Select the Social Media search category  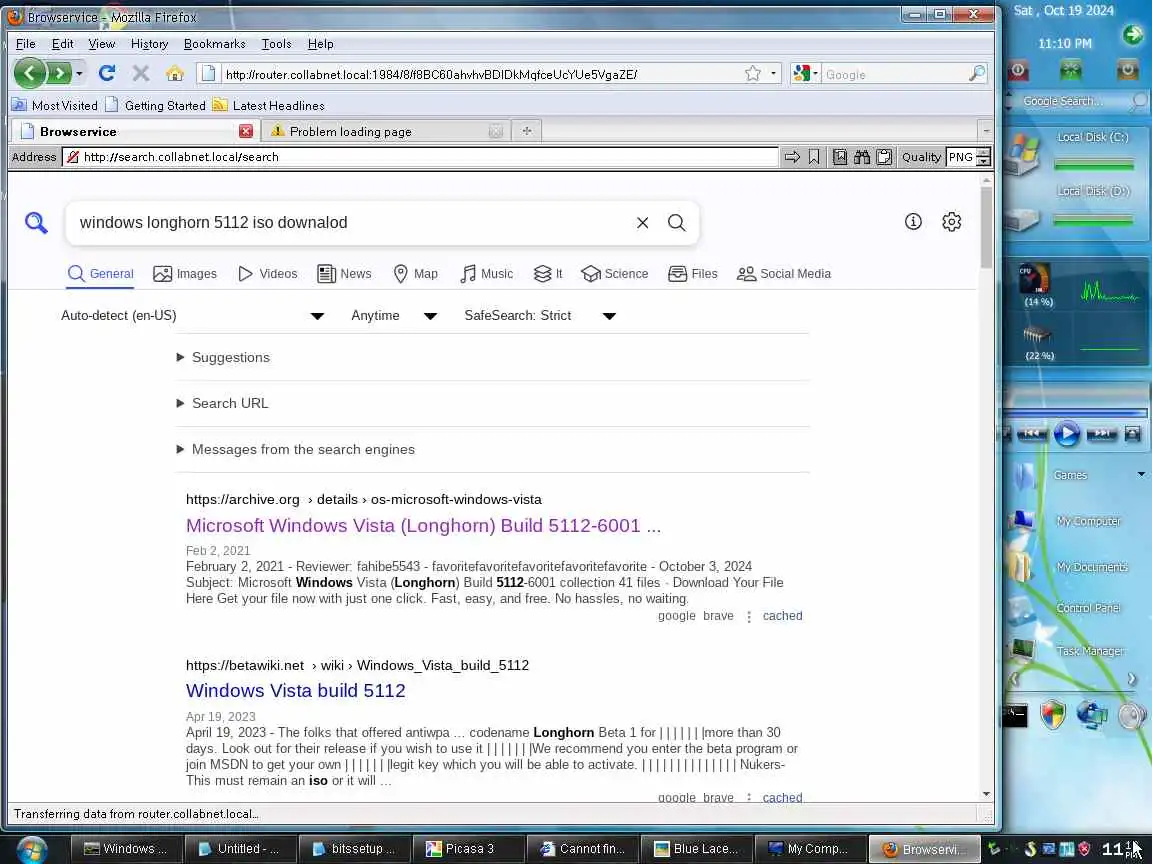pos(783,274)
